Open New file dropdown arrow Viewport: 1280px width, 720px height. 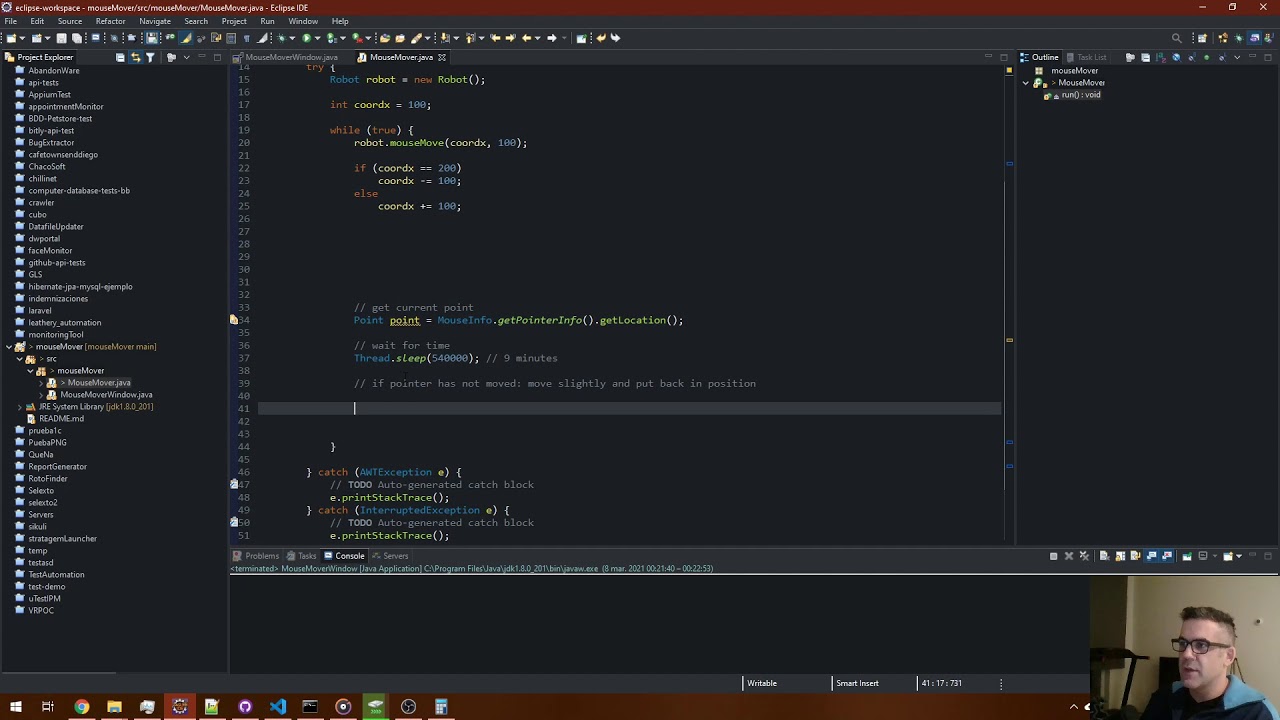pyautogui.click(x=22, y=38)
